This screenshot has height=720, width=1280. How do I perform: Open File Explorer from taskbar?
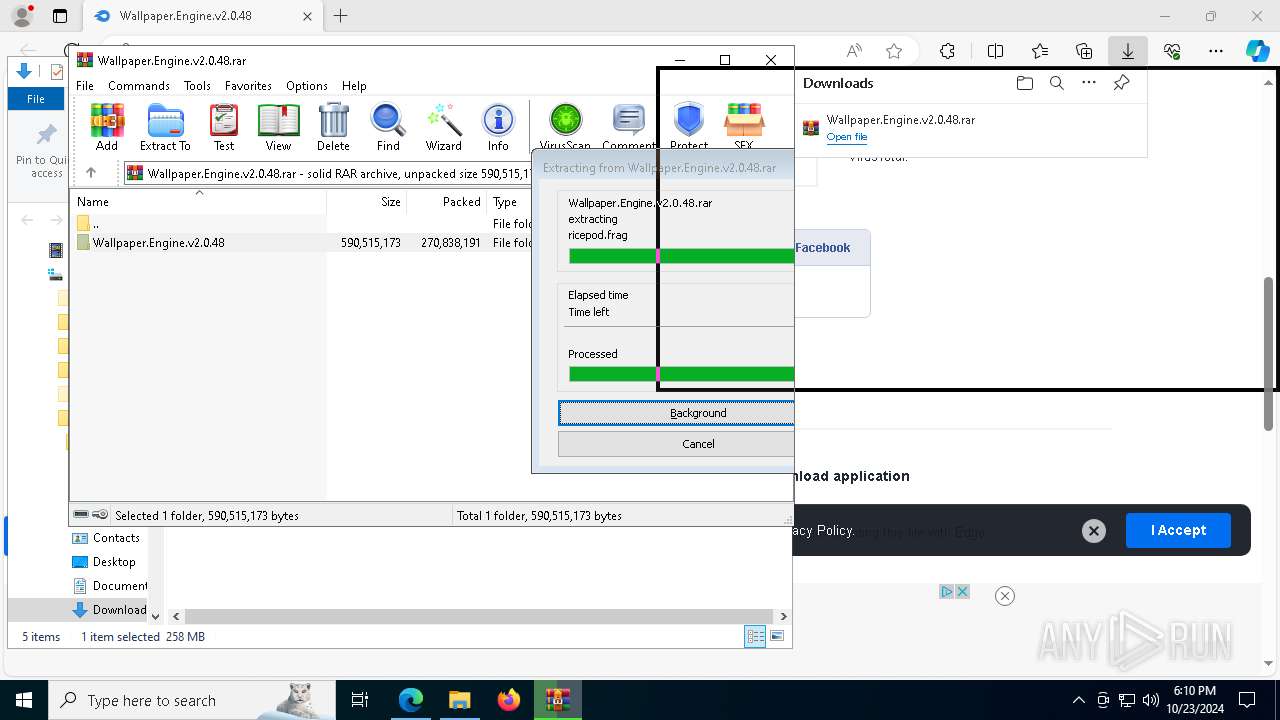click(x=459, y=700)
